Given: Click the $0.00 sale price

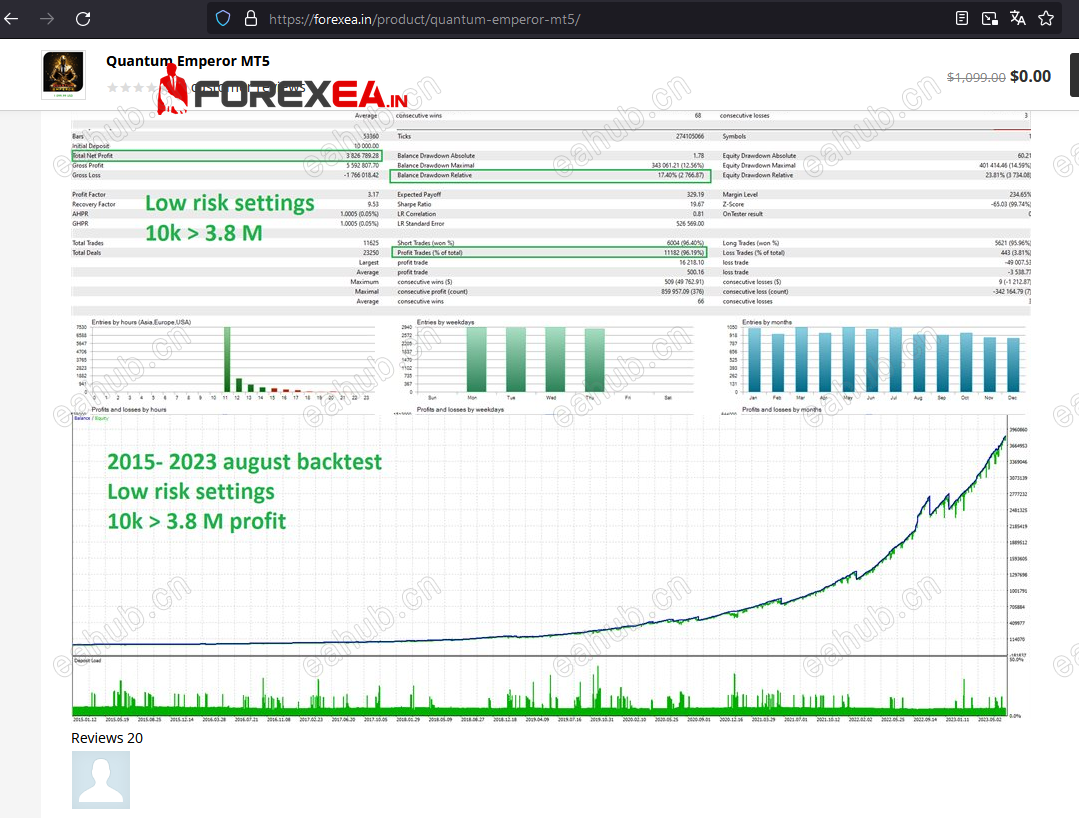Looking at the screenshot, I should [1030, 76].
